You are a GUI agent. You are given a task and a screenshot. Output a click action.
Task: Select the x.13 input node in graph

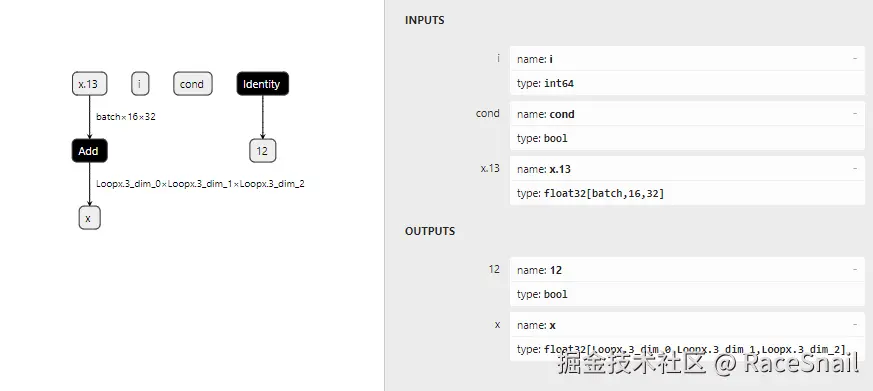coord(89,84)
